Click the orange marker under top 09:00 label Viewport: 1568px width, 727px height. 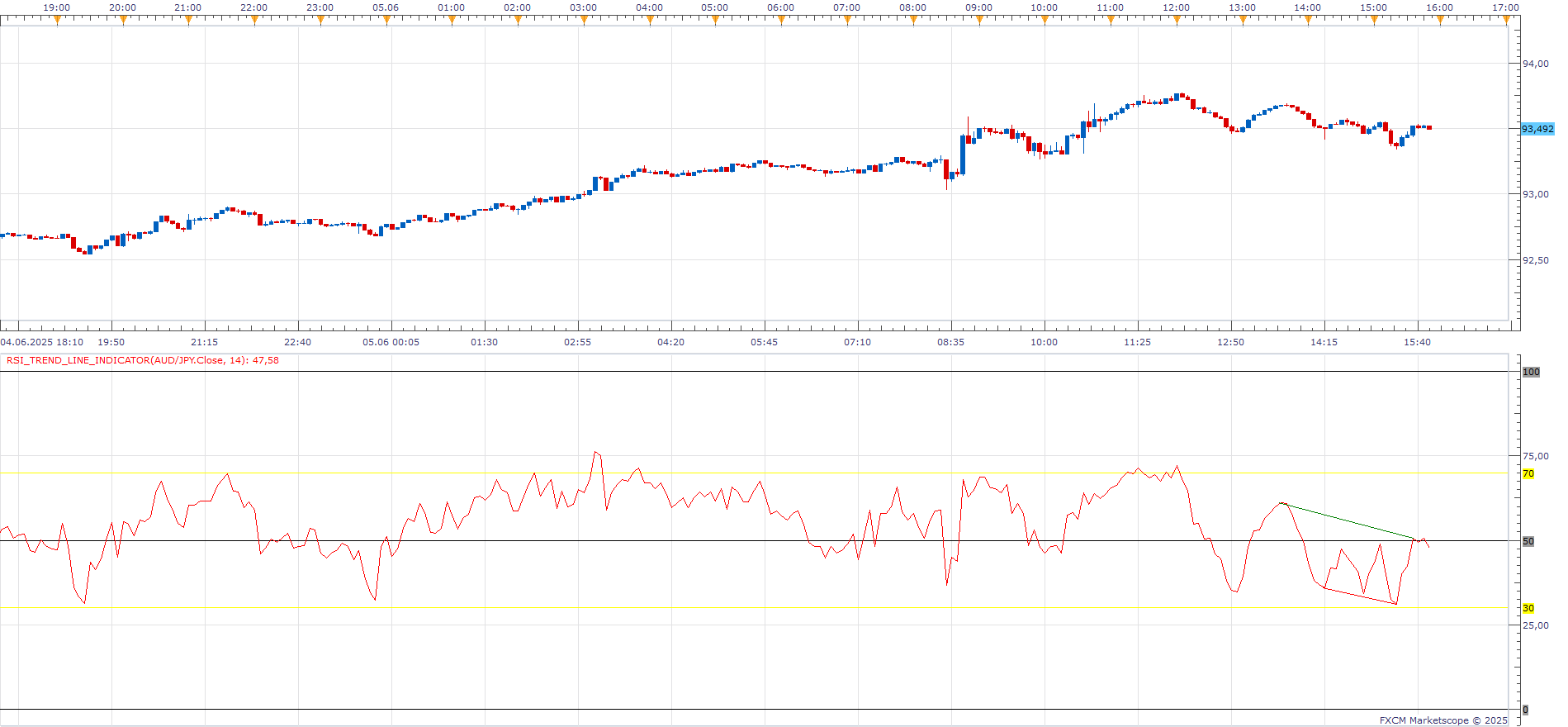[x=979, y=21]
